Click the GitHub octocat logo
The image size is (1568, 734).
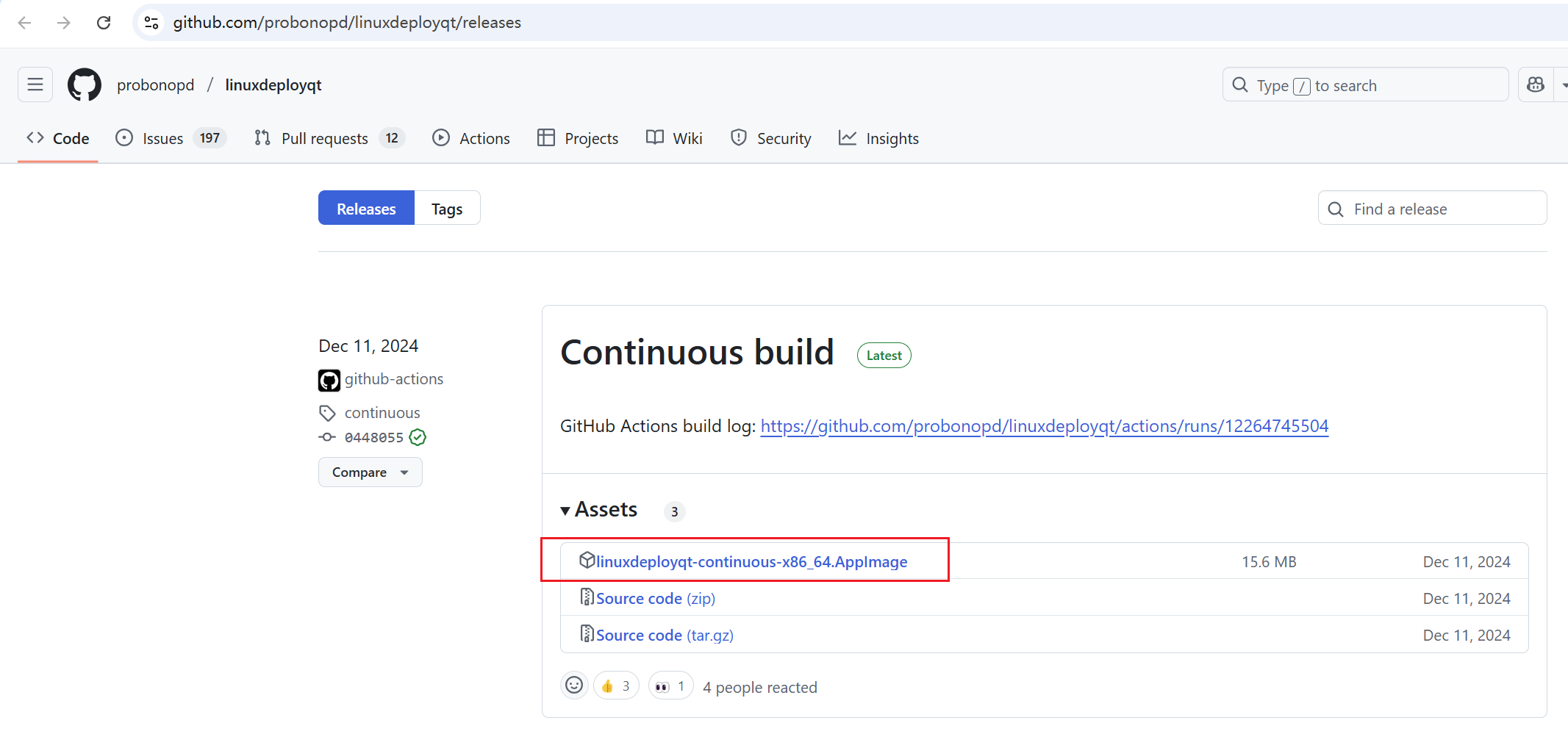[x=85, y=84]
